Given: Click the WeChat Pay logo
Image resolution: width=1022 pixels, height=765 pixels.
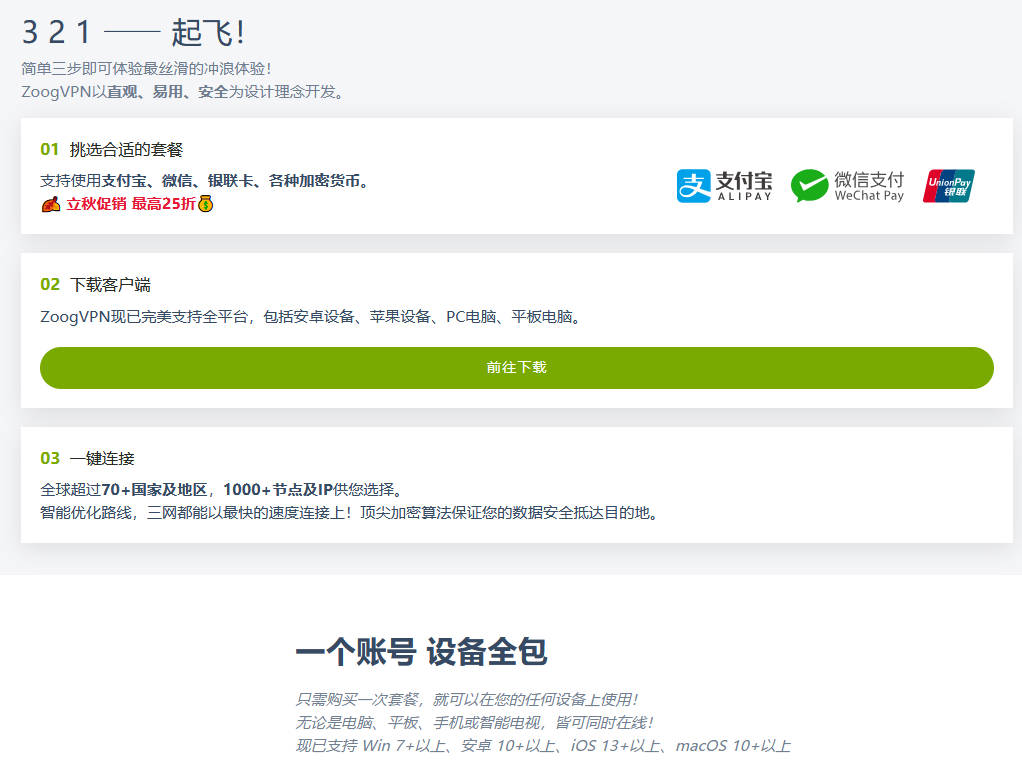Looking at the screenshot, I should coord(847,186).
